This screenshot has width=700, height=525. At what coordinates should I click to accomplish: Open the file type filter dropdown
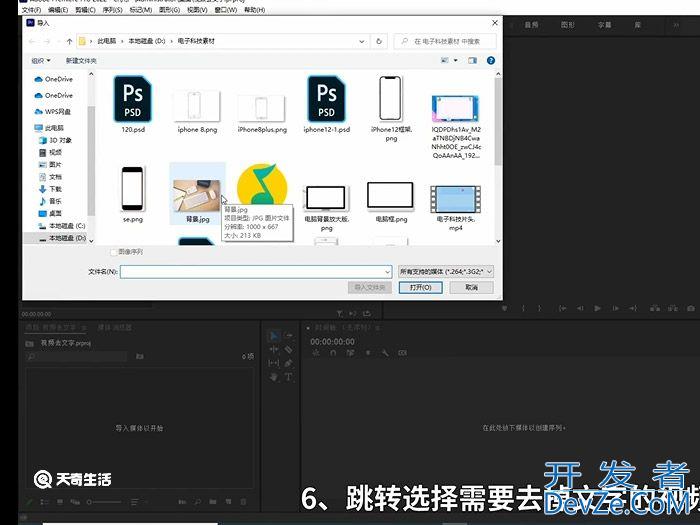pyautogui.click(x=446, y=271)
